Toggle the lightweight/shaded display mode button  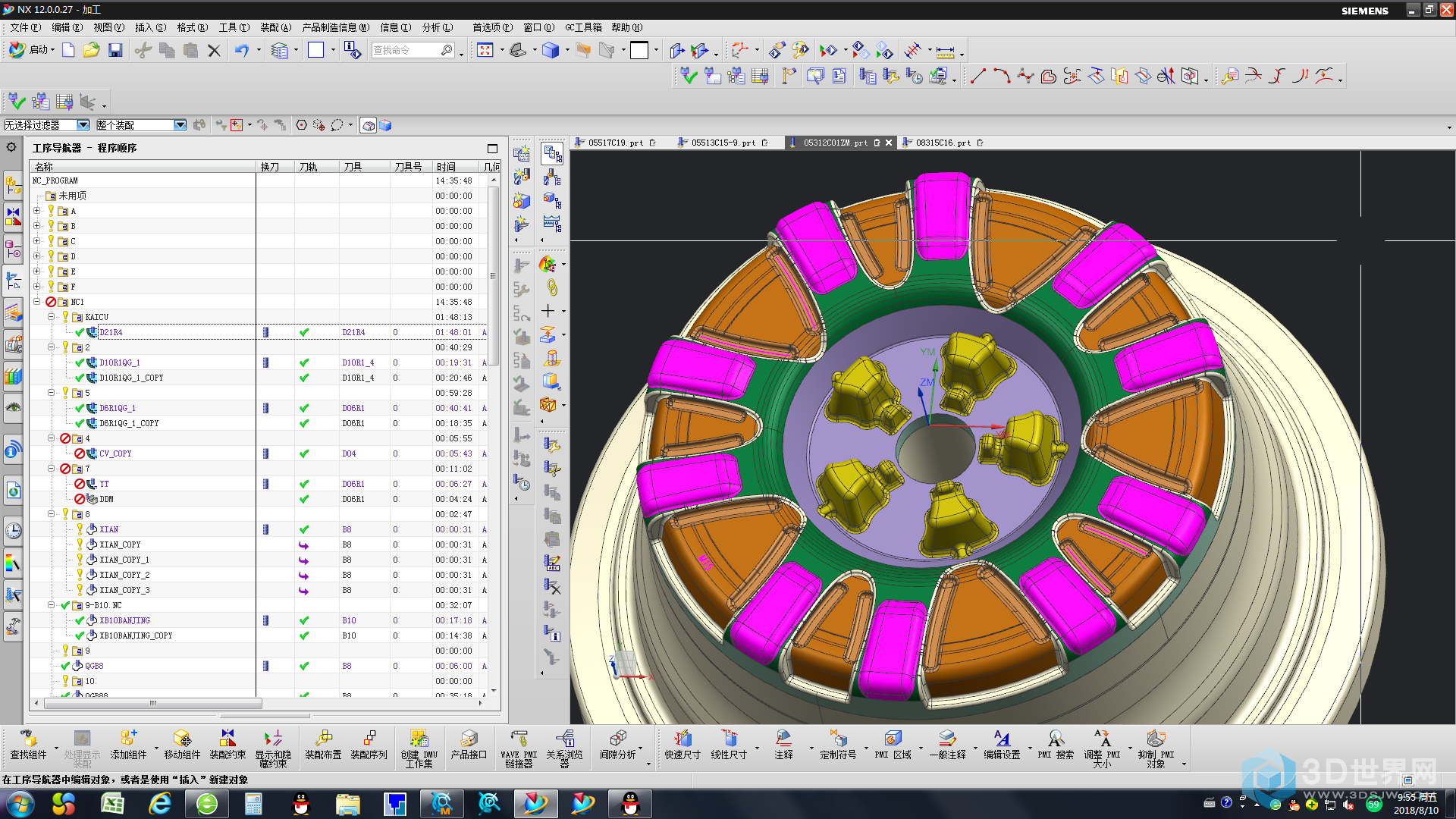pos(368,125)
